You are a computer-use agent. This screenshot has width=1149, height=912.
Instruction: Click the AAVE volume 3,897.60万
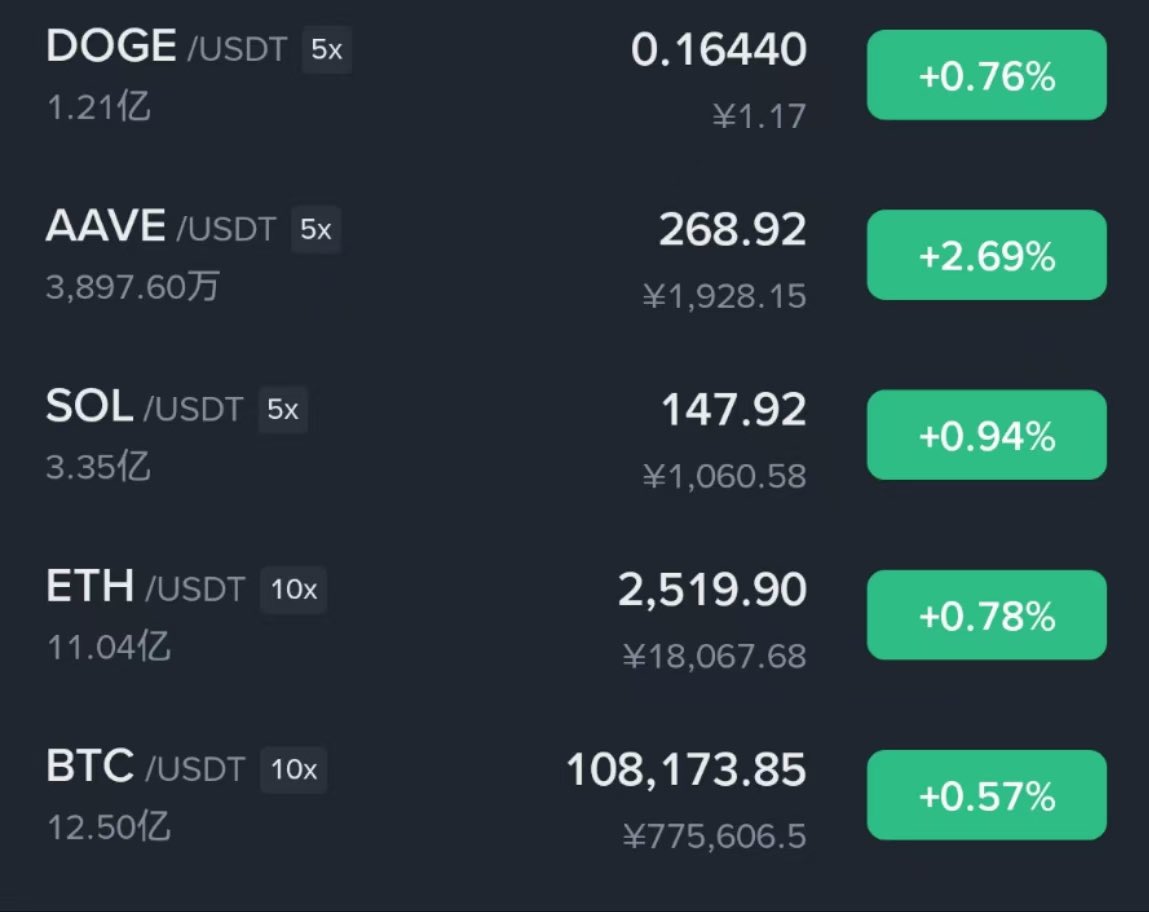(133, 286)
